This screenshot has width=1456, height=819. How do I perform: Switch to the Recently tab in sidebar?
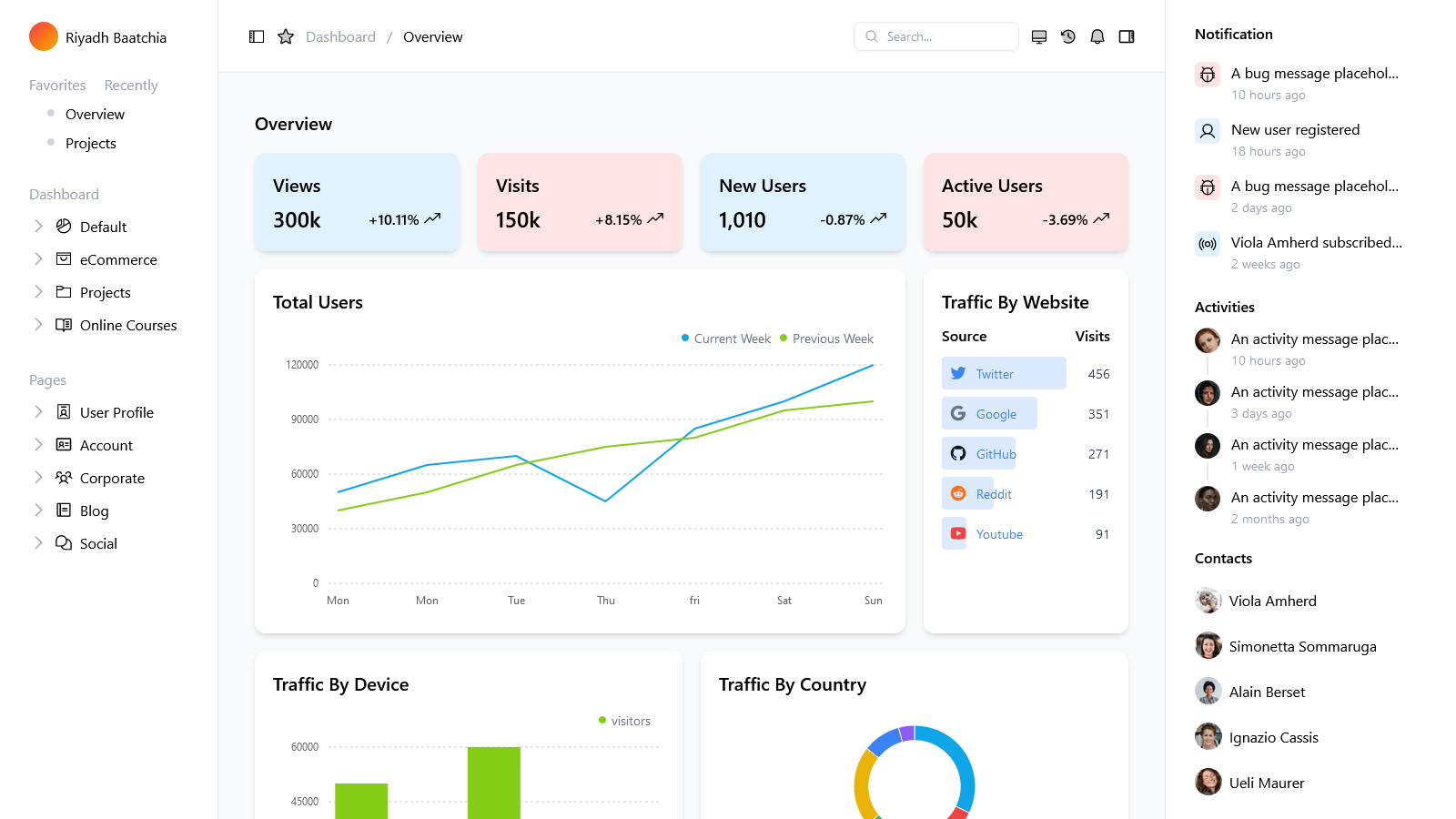click(130, 85)
